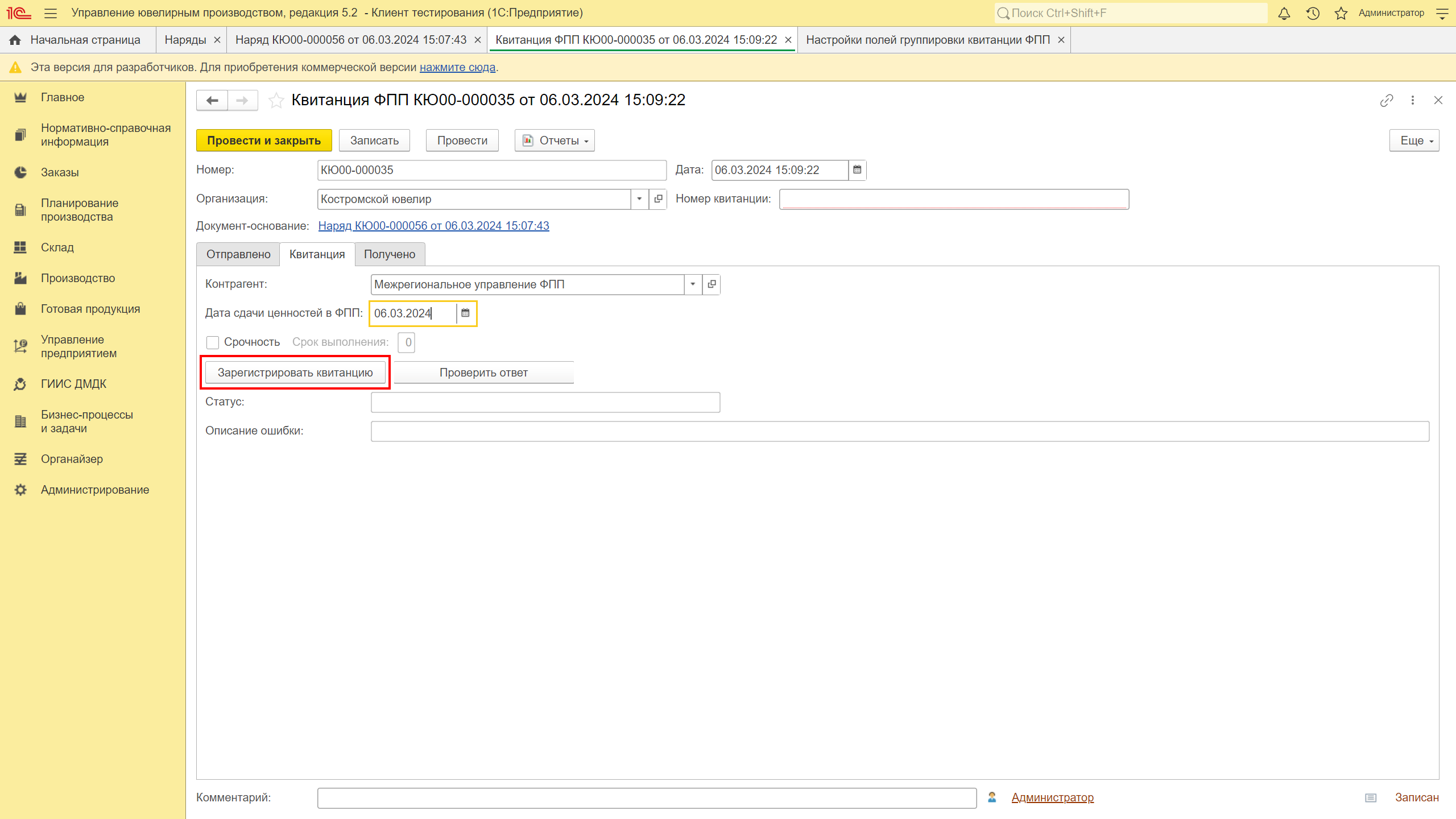
Task: Open Еще dropdown menu
Action: pyautogui.click(x=1414, y=140)
